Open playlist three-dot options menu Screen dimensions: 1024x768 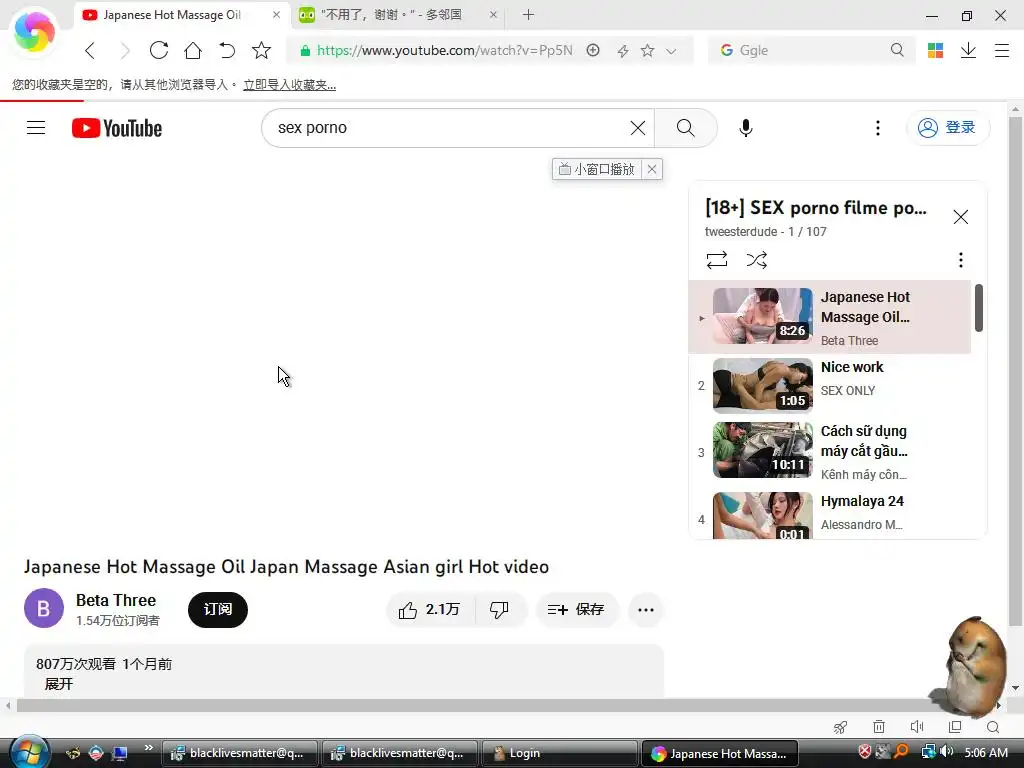961,260
